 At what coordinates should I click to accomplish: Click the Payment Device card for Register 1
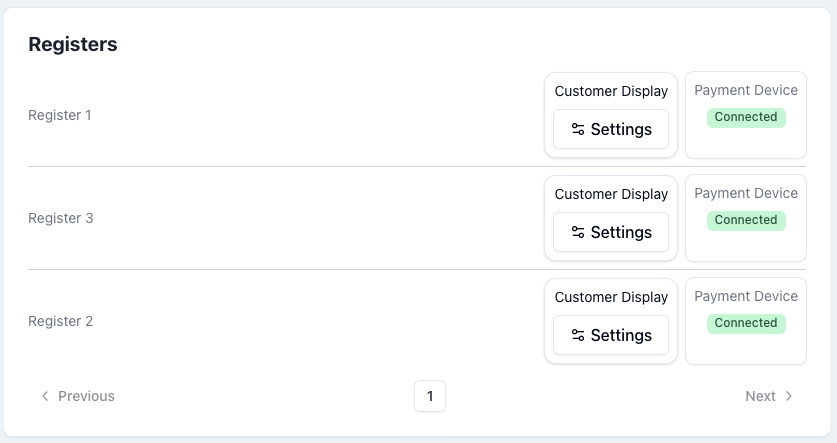pyautogui.click(x=746, y=142)
